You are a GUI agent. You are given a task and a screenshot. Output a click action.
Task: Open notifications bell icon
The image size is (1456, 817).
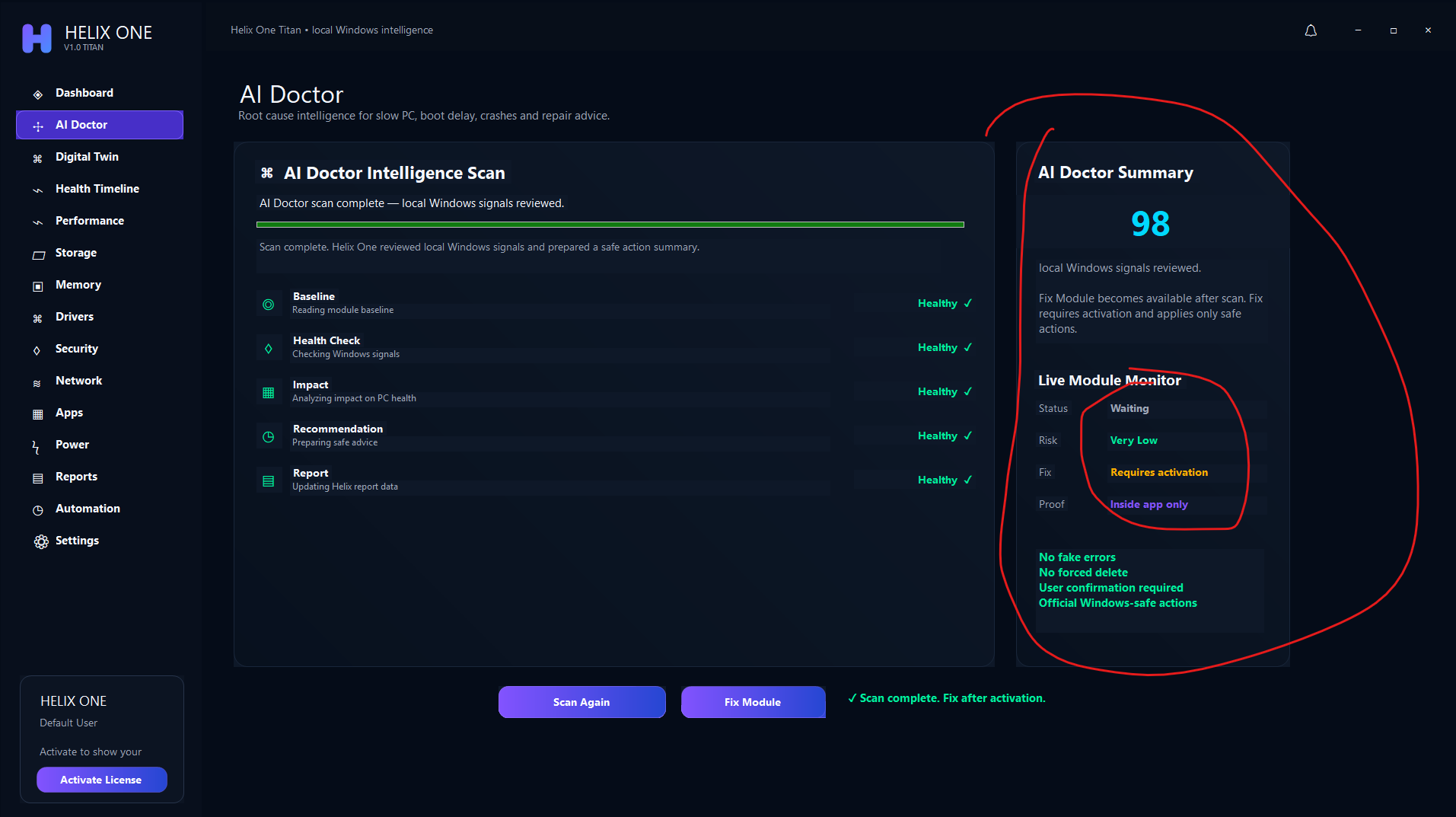(x=1311, y=30)
